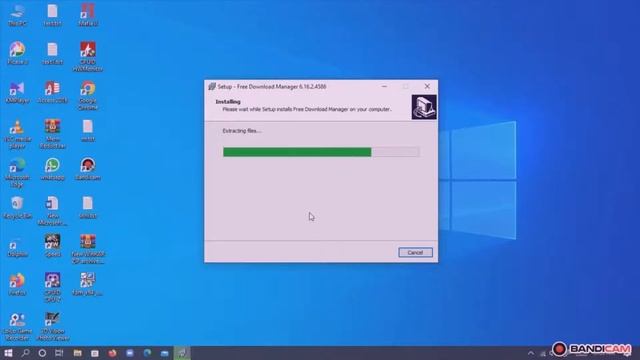Screen dimensions: 640x360
Task: Open the New Microsoft document icon
Action: (53, 211)
